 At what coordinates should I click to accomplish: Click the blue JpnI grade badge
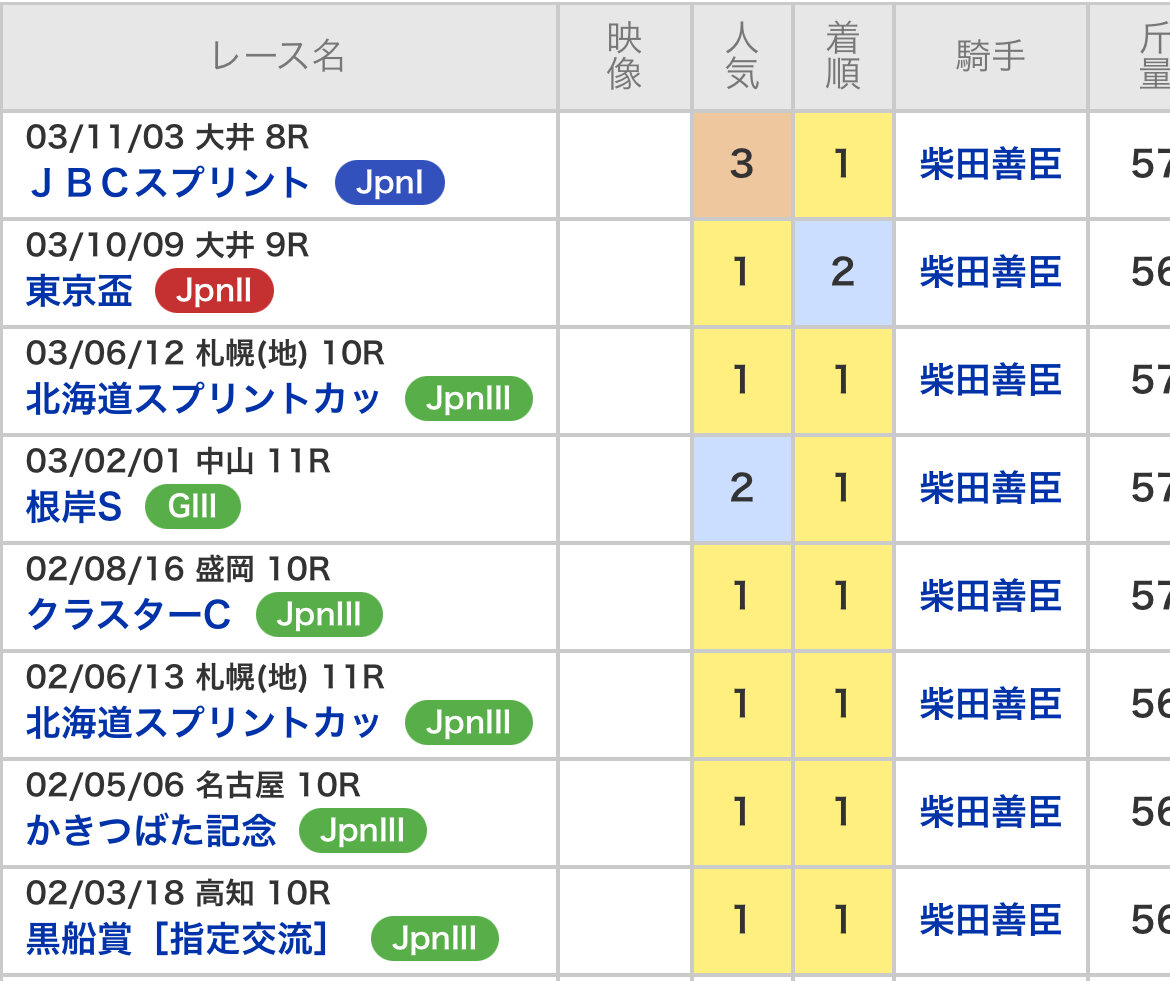tap(390, 183)
